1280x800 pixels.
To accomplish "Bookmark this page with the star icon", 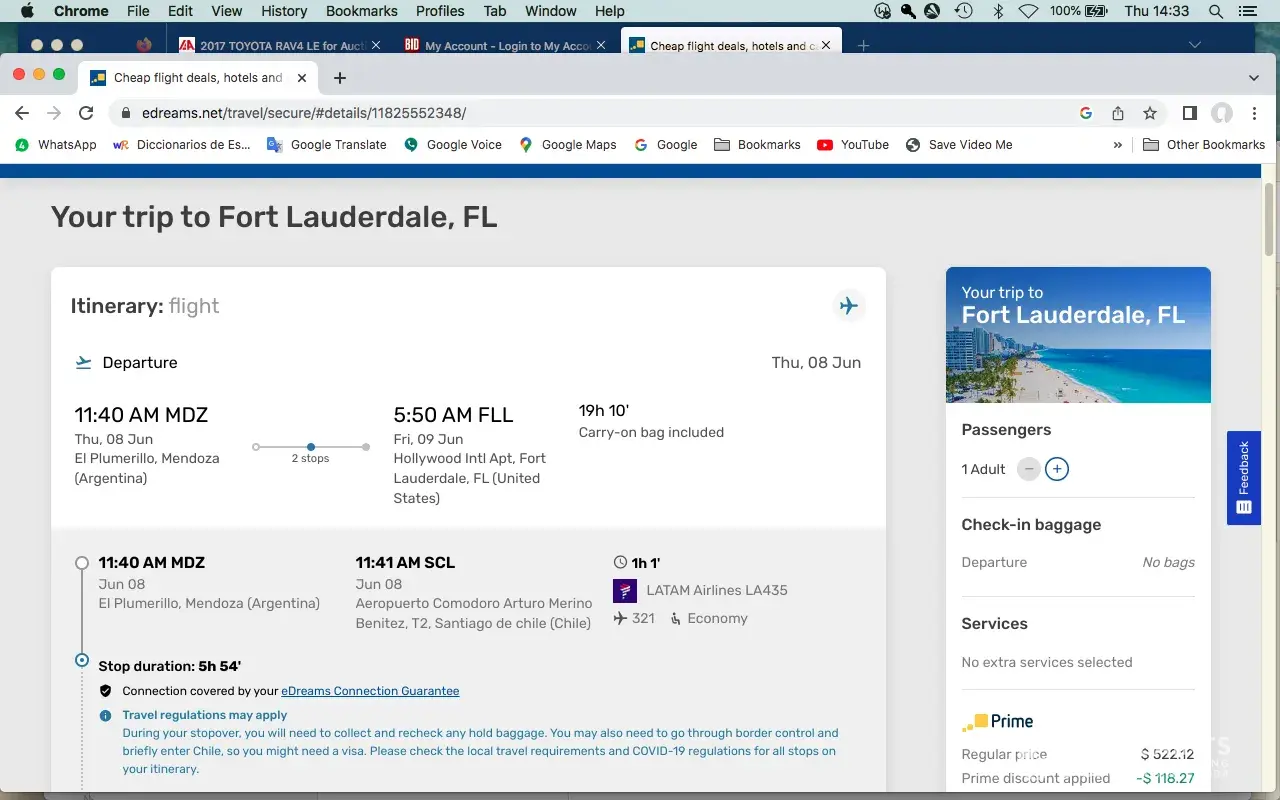I will [x=1150, y=113].
